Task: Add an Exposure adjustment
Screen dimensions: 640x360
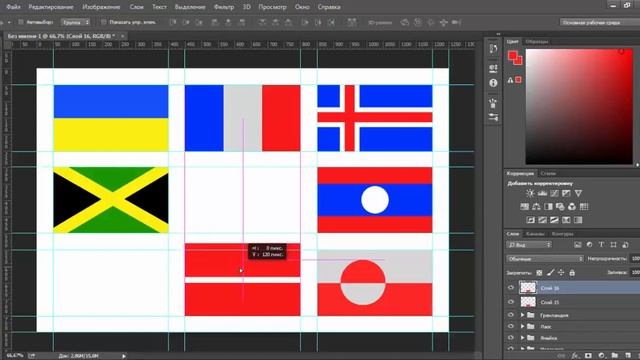Action: click(x=566, y=193)
